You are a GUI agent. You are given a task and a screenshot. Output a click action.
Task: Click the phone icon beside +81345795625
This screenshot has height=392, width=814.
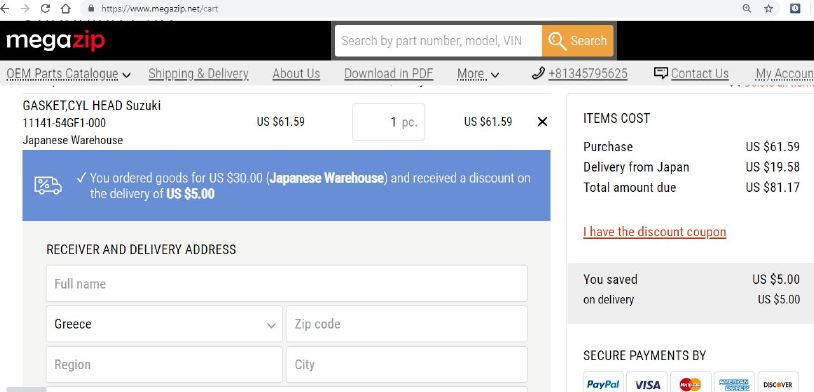click(538, 74)
